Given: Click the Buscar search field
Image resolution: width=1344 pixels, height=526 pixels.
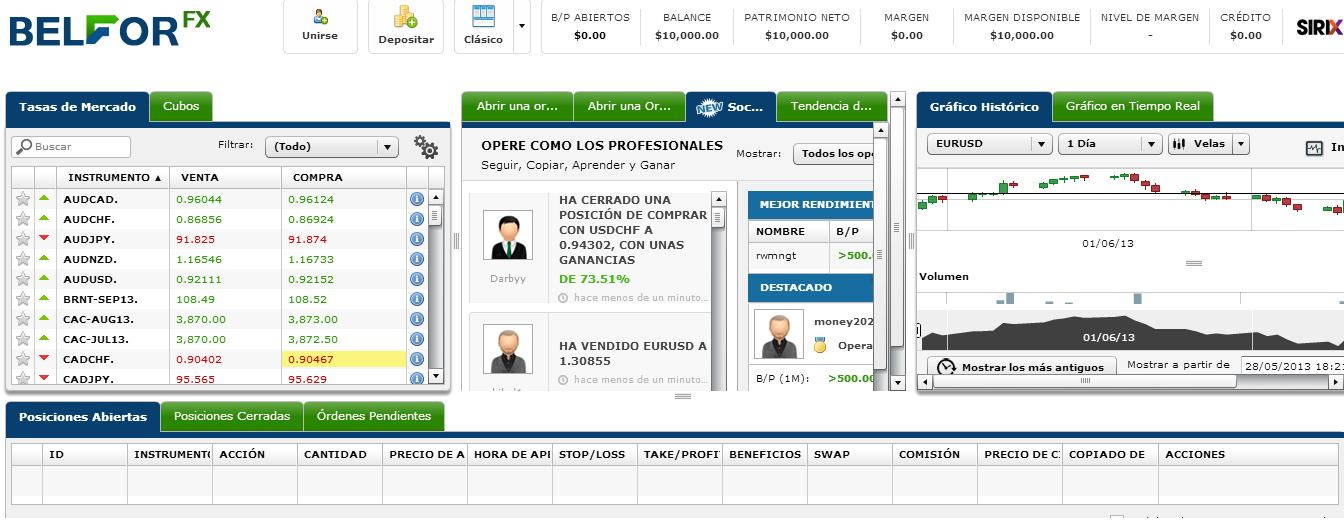Looking at the screenshot, I should (71, 147).
